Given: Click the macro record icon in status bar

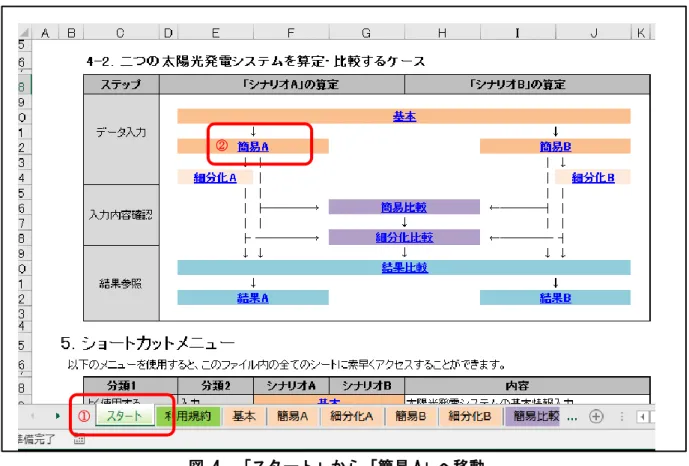Looking at the screenshot, I should 79,439.
